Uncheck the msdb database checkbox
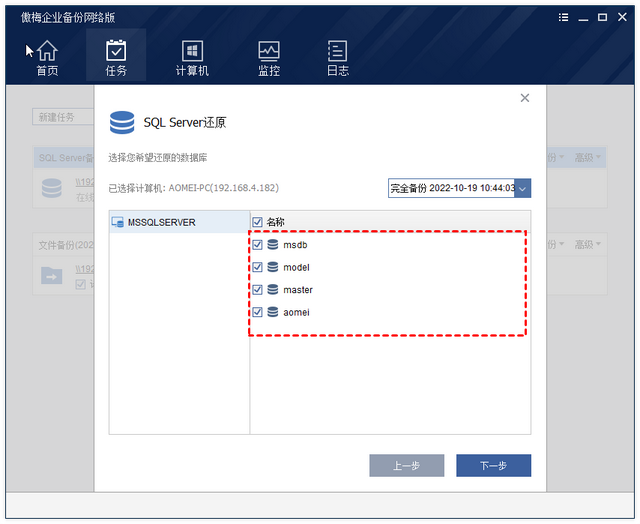The image size is (640, 524). pos(257,244)
